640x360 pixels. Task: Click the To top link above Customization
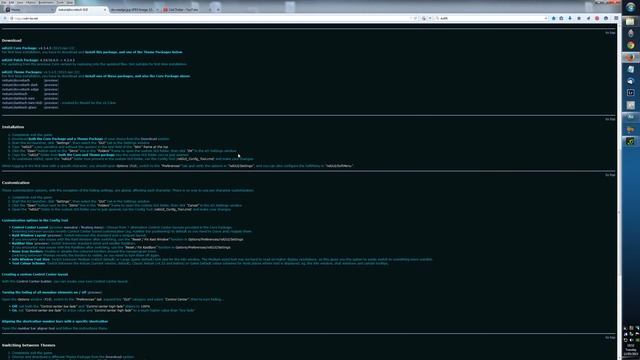(x=610, y=175)
